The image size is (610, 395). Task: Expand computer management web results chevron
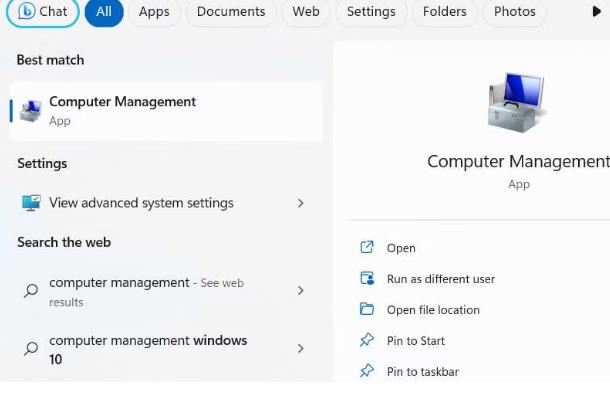[x=300, y=290]
